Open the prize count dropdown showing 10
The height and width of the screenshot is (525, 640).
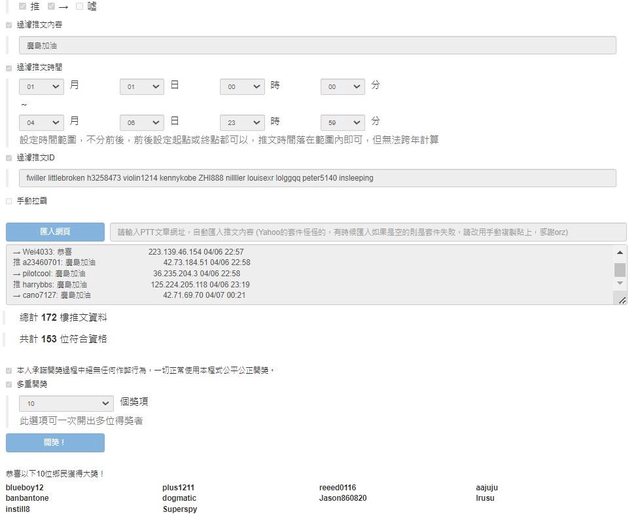coord(66,403)
